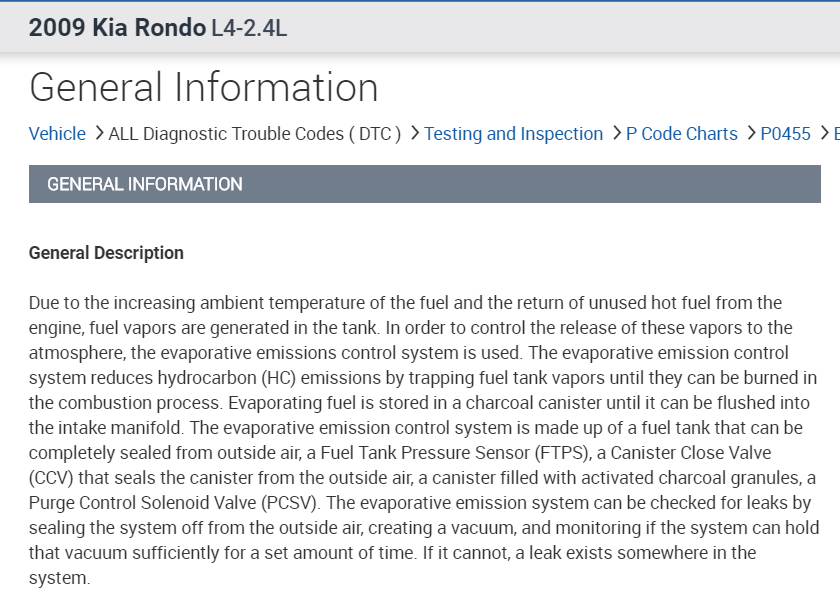This screenshot has height=601, width=840.
Task: Click the L4-2.4L engine label
Action: pyautogui.click(x=249, y=28)
